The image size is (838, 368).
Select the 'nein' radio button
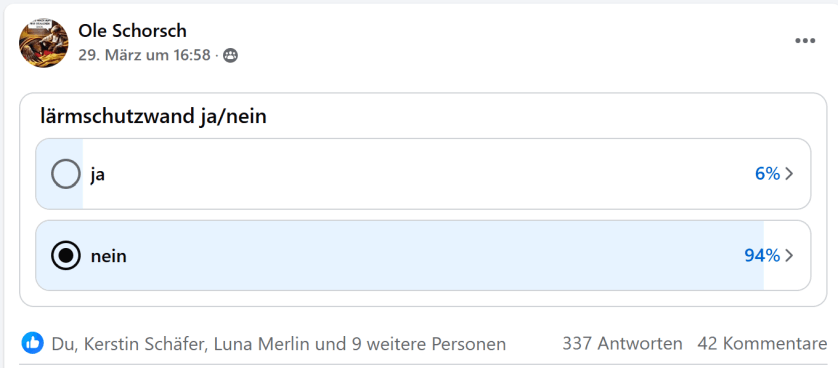point(66,256)
